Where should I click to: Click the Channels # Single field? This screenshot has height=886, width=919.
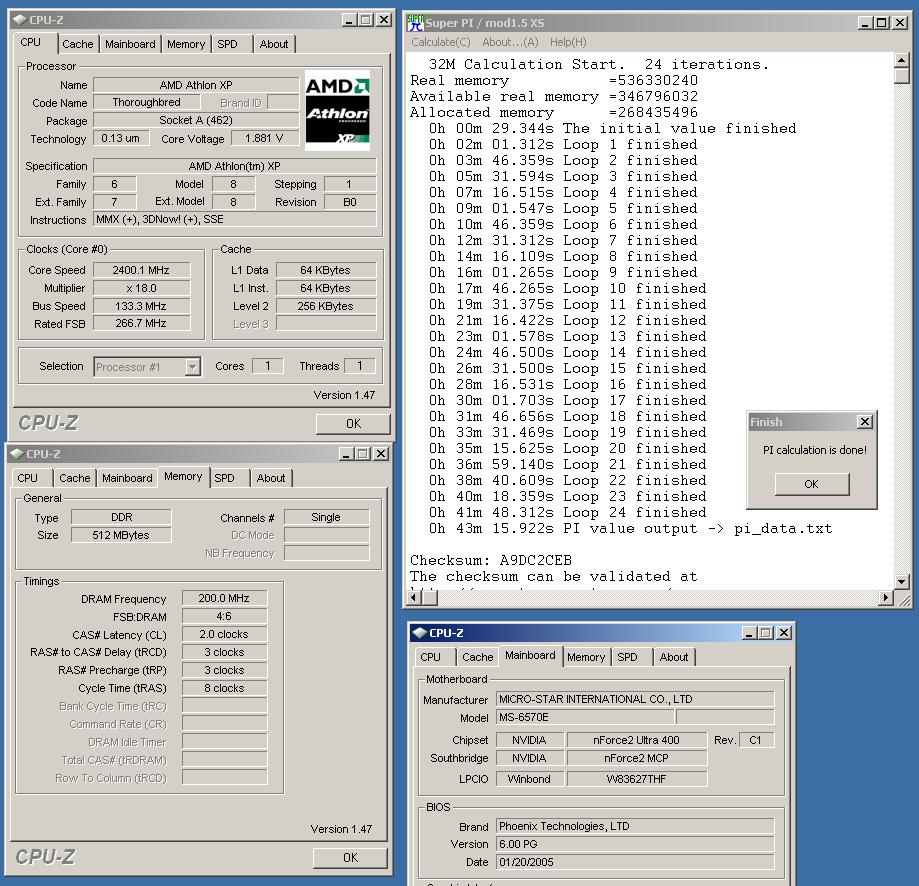click(326, 517)
